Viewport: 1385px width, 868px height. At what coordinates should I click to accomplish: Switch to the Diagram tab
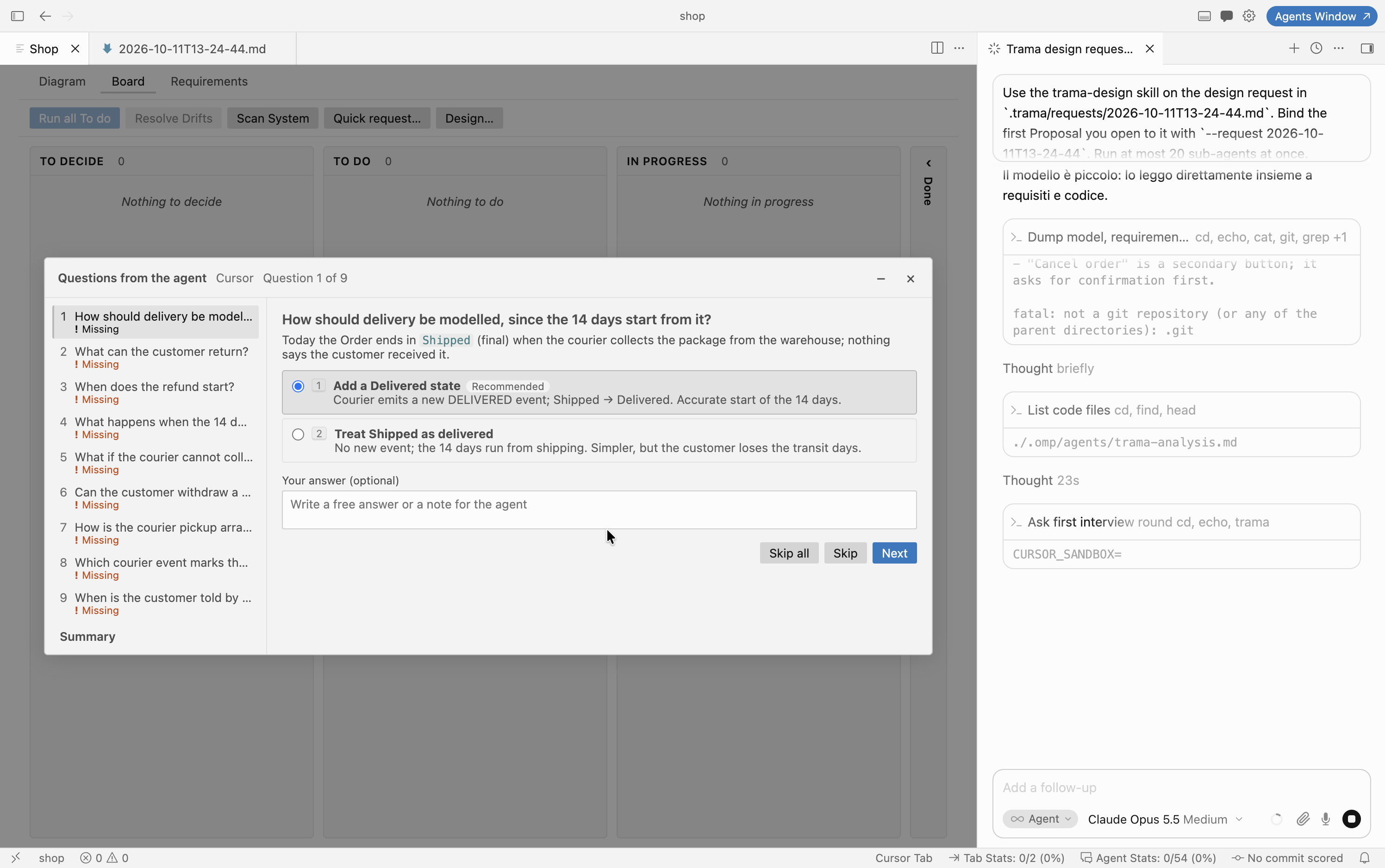point(62,81)
